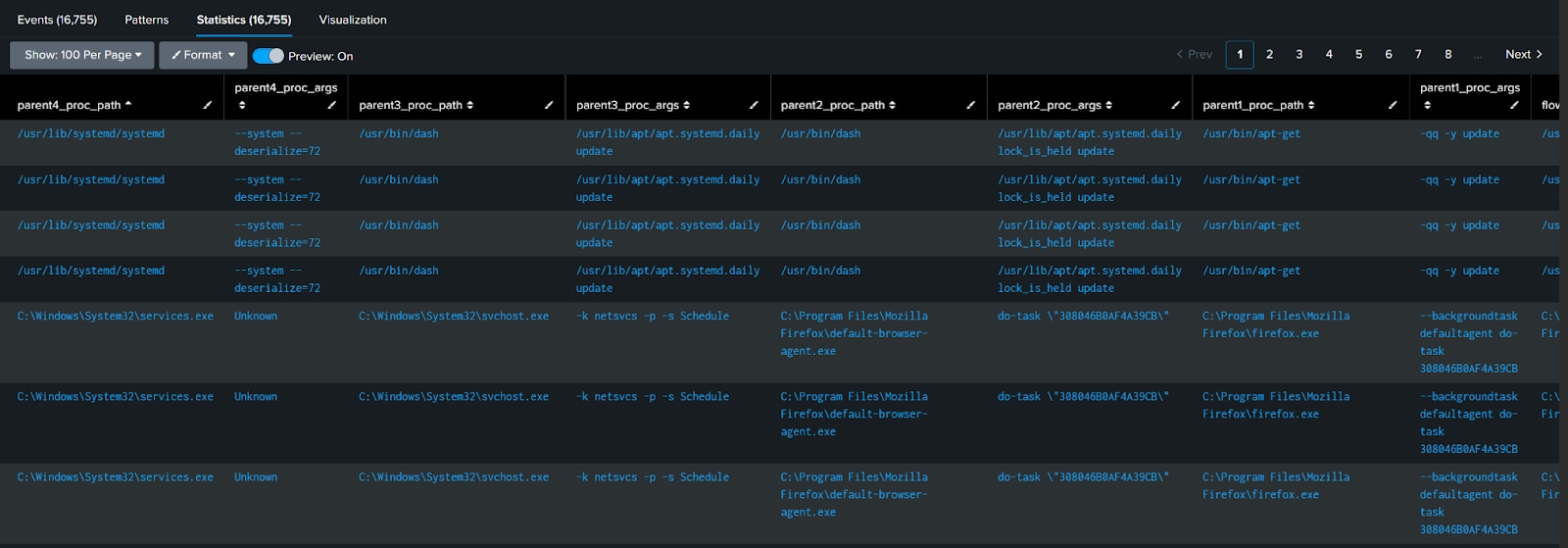Image resolution: width=1568 pixels, height=548 pixels.
Task: Edit the parent3_proc_args column with pencil icon
Action: click(x=754, y=105)
